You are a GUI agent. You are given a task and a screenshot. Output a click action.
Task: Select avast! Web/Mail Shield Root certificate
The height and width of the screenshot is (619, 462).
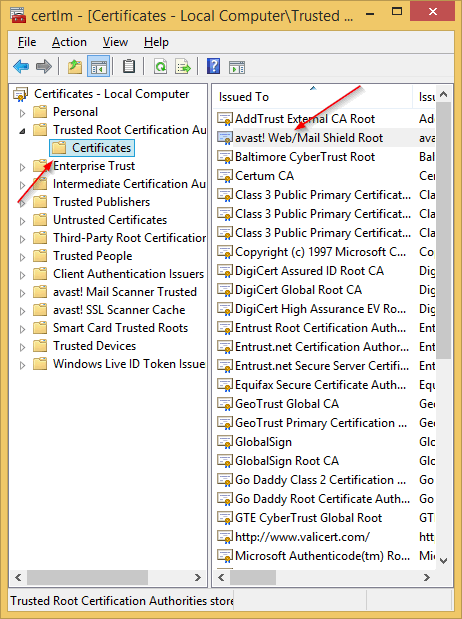click(309, 138)
